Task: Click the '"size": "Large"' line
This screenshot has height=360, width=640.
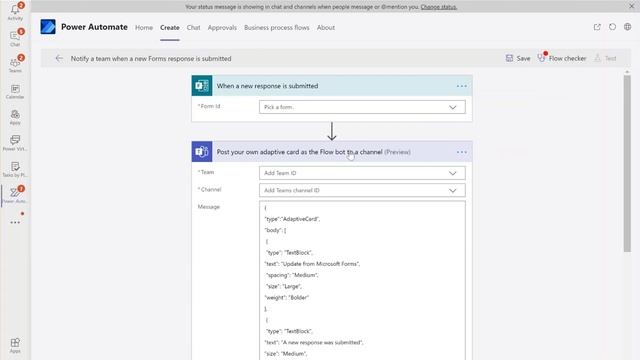Action: [284, 286]
